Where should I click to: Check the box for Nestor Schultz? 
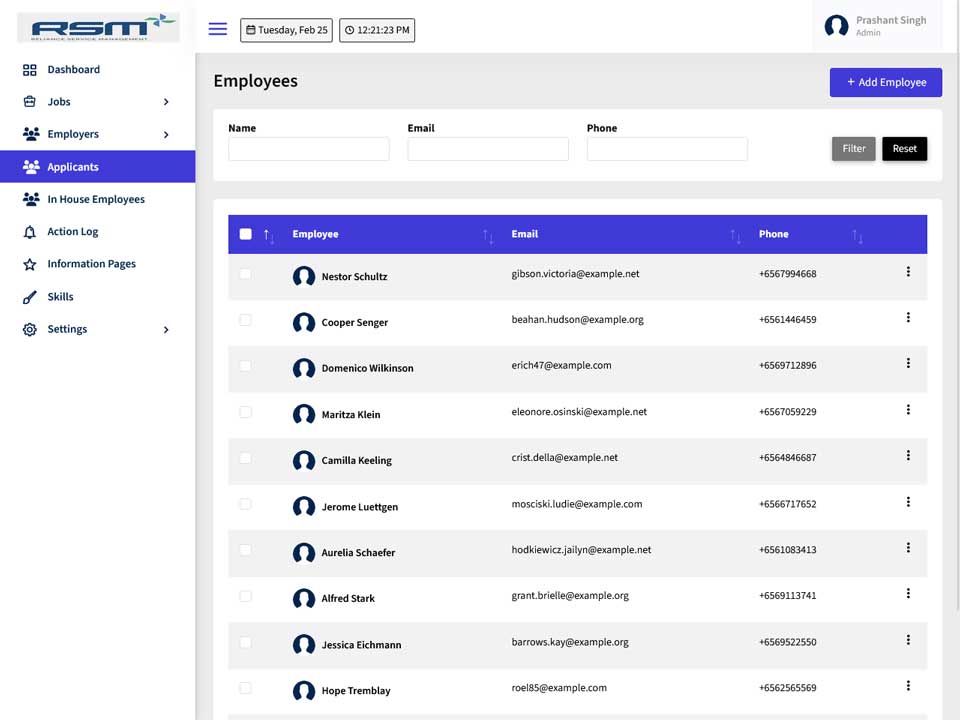[246, 274]
